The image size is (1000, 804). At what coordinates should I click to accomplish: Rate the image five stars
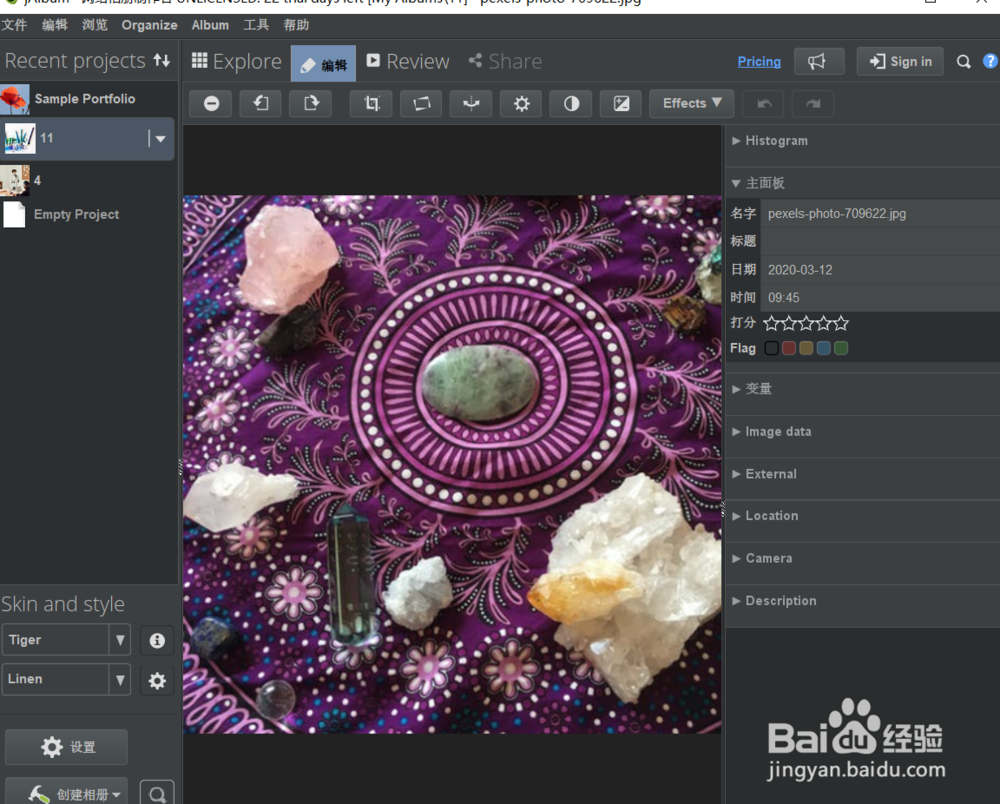(841, 323)
